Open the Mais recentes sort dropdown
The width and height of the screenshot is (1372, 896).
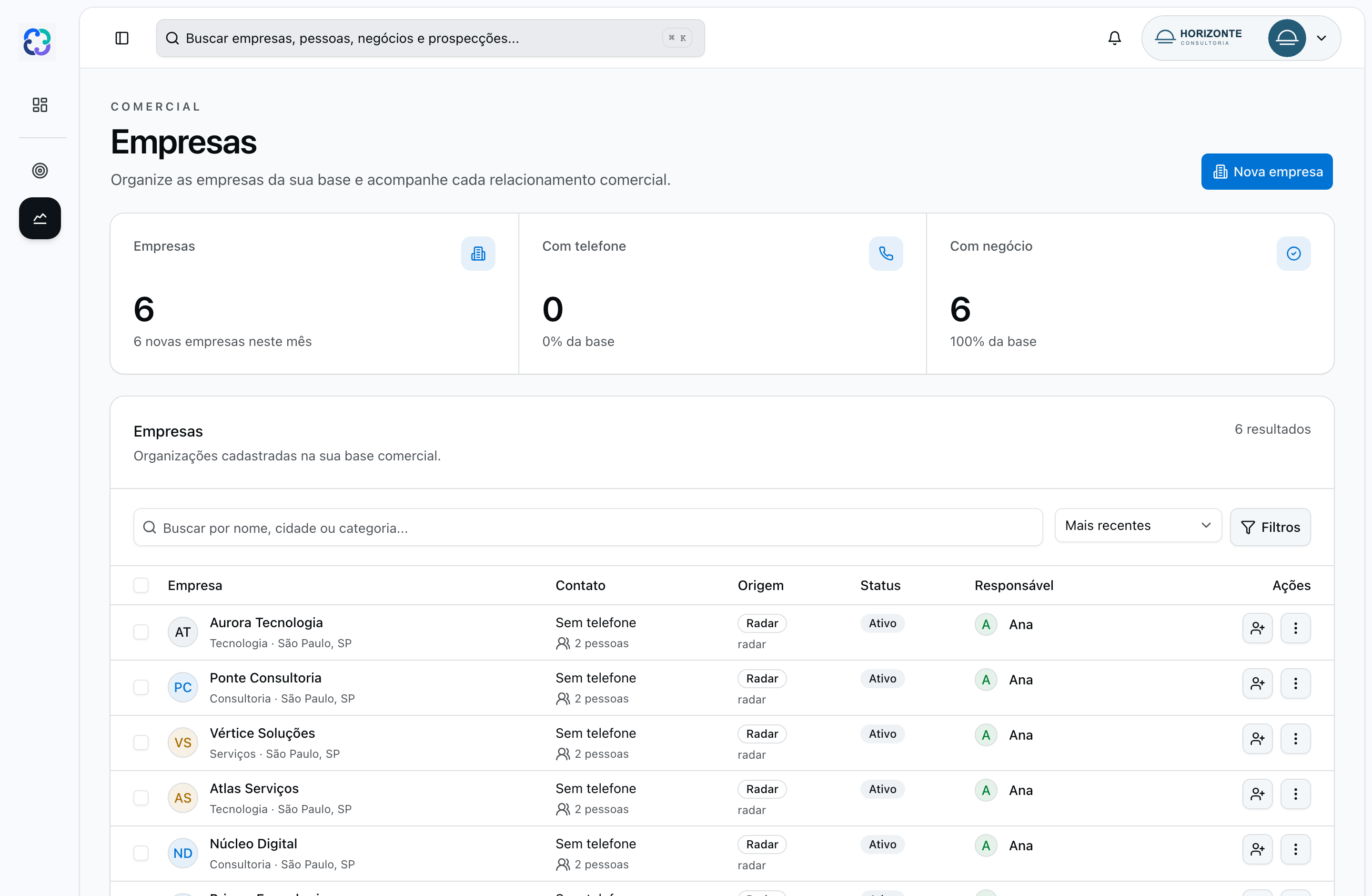1138,525
